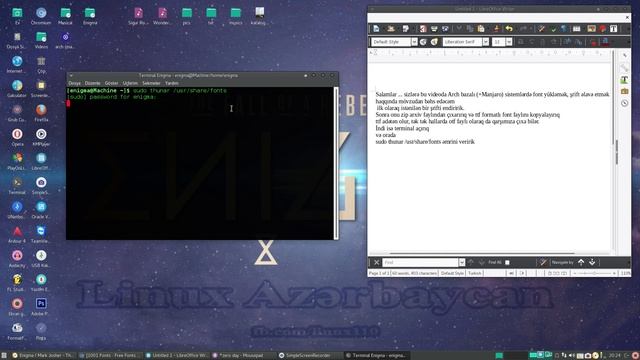Click the Turkish language status bar field

click(474, 273)
